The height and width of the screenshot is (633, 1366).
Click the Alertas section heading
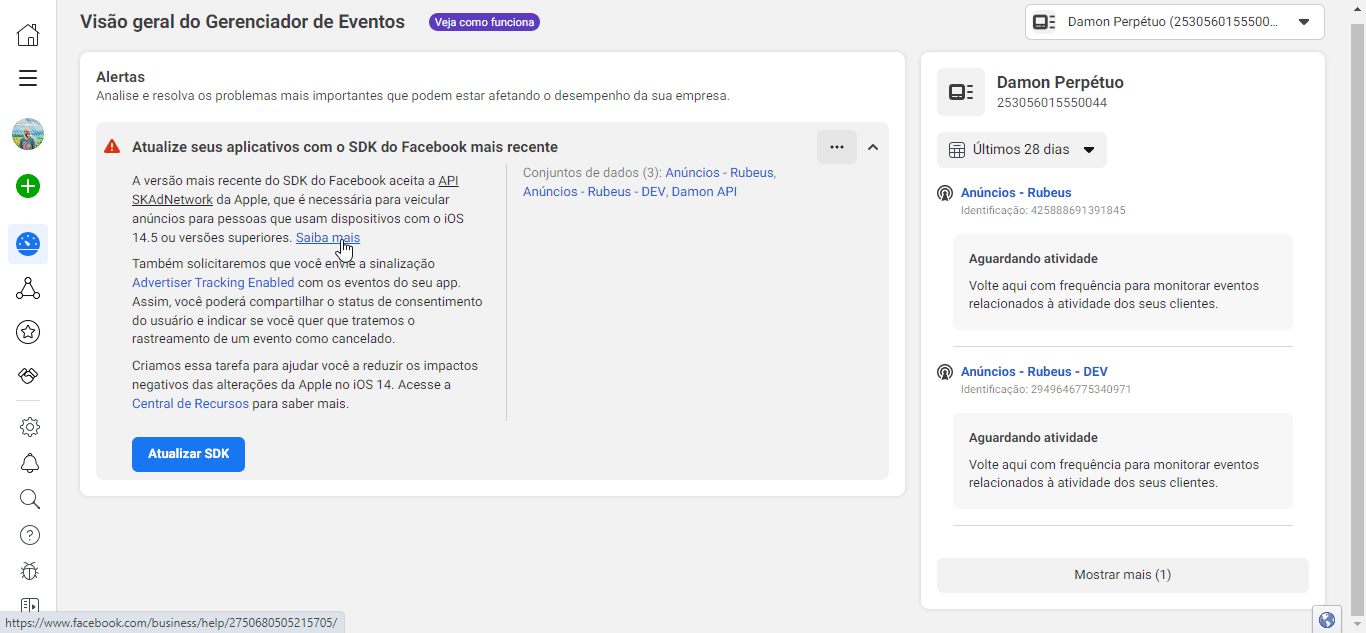click(x=120, y=77)
